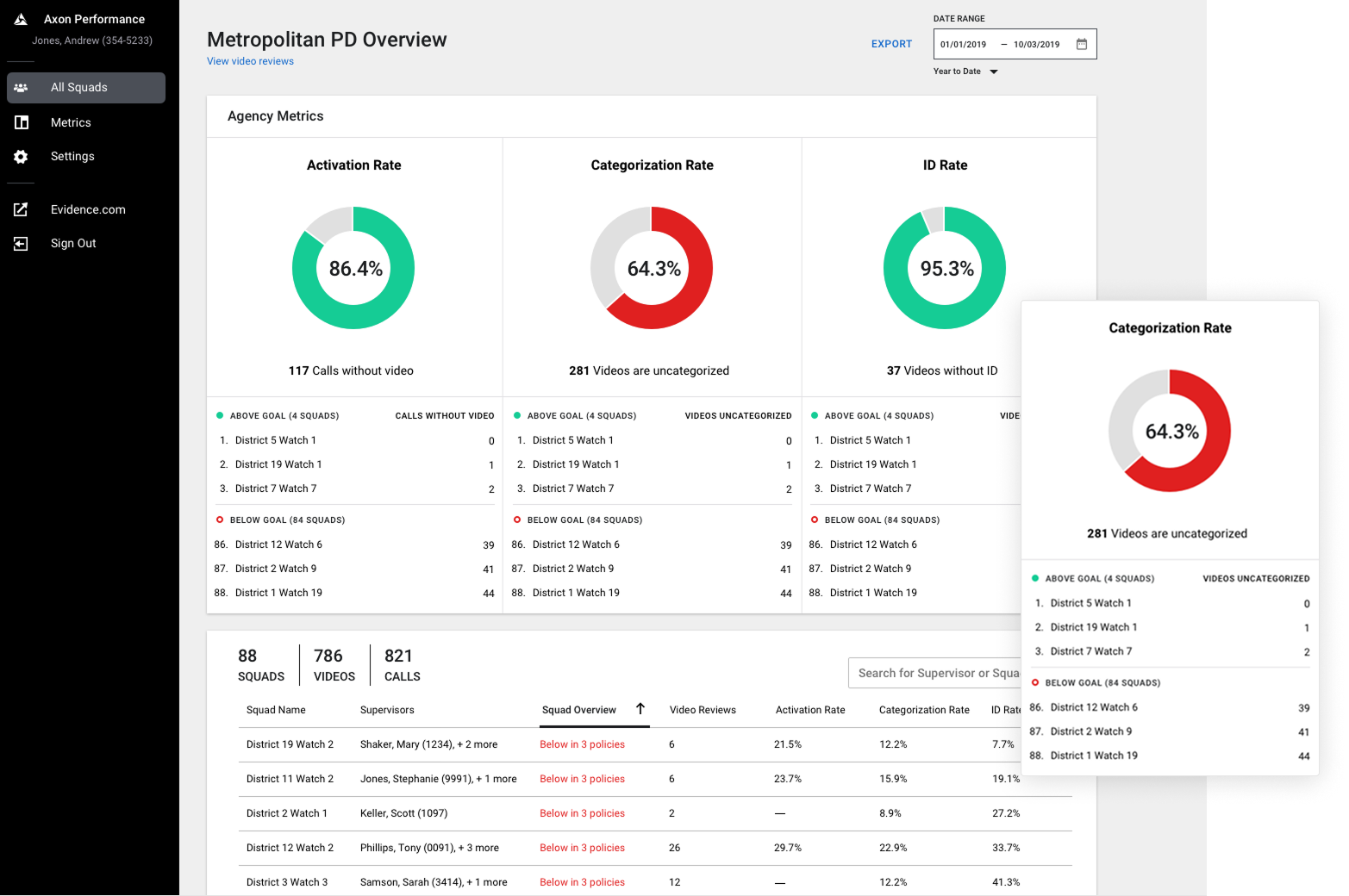Open District 19 Watch 2 policies link

(582, 744)
